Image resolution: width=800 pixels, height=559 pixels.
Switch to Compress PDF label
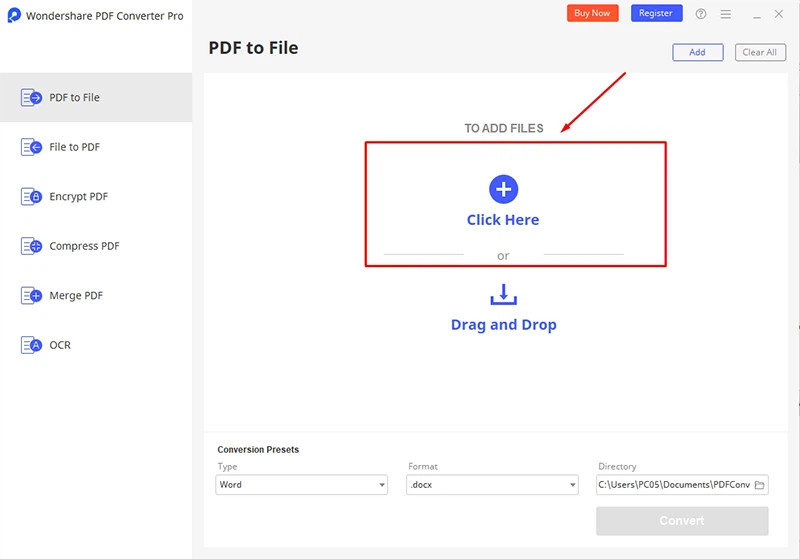pyautogui.click(x=84, y=246)
